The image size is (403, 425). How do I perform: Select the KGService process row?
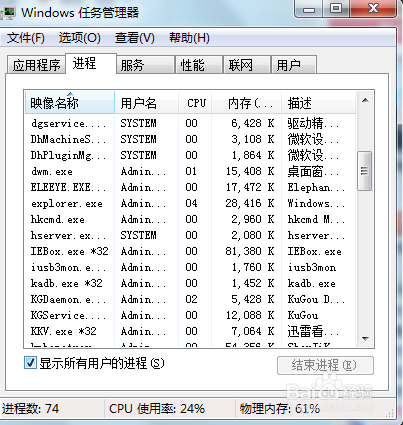point(190,315)
